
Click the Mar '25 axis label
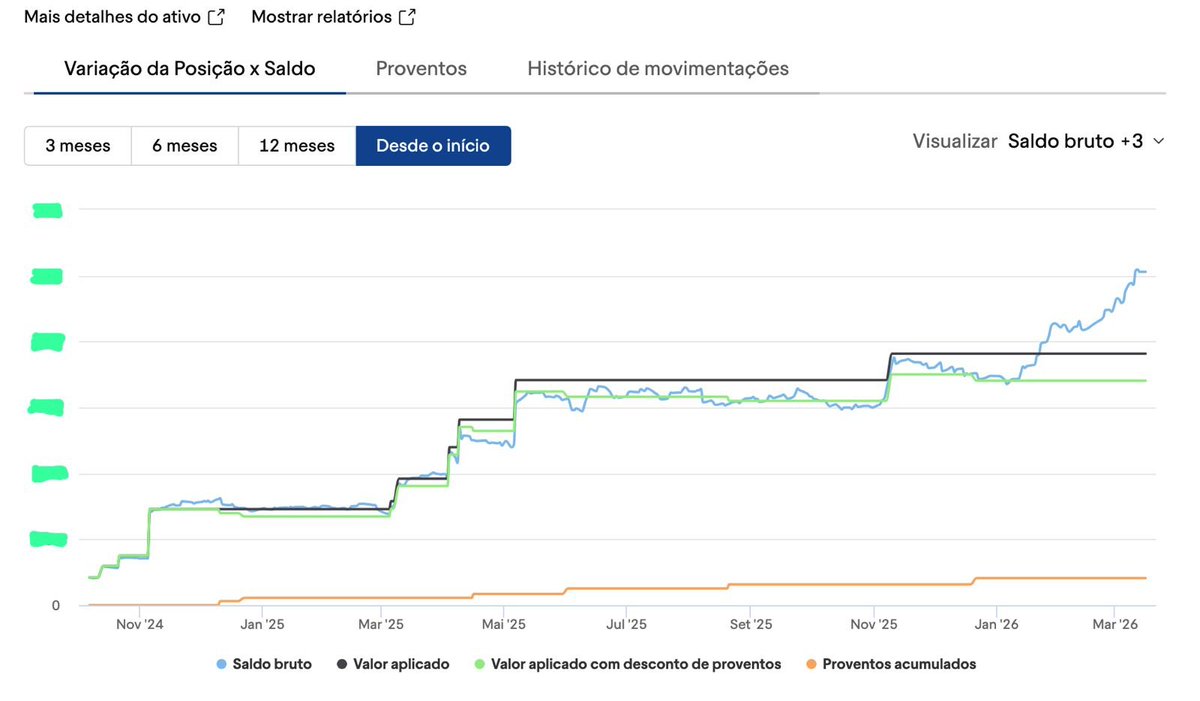[380, 624]
